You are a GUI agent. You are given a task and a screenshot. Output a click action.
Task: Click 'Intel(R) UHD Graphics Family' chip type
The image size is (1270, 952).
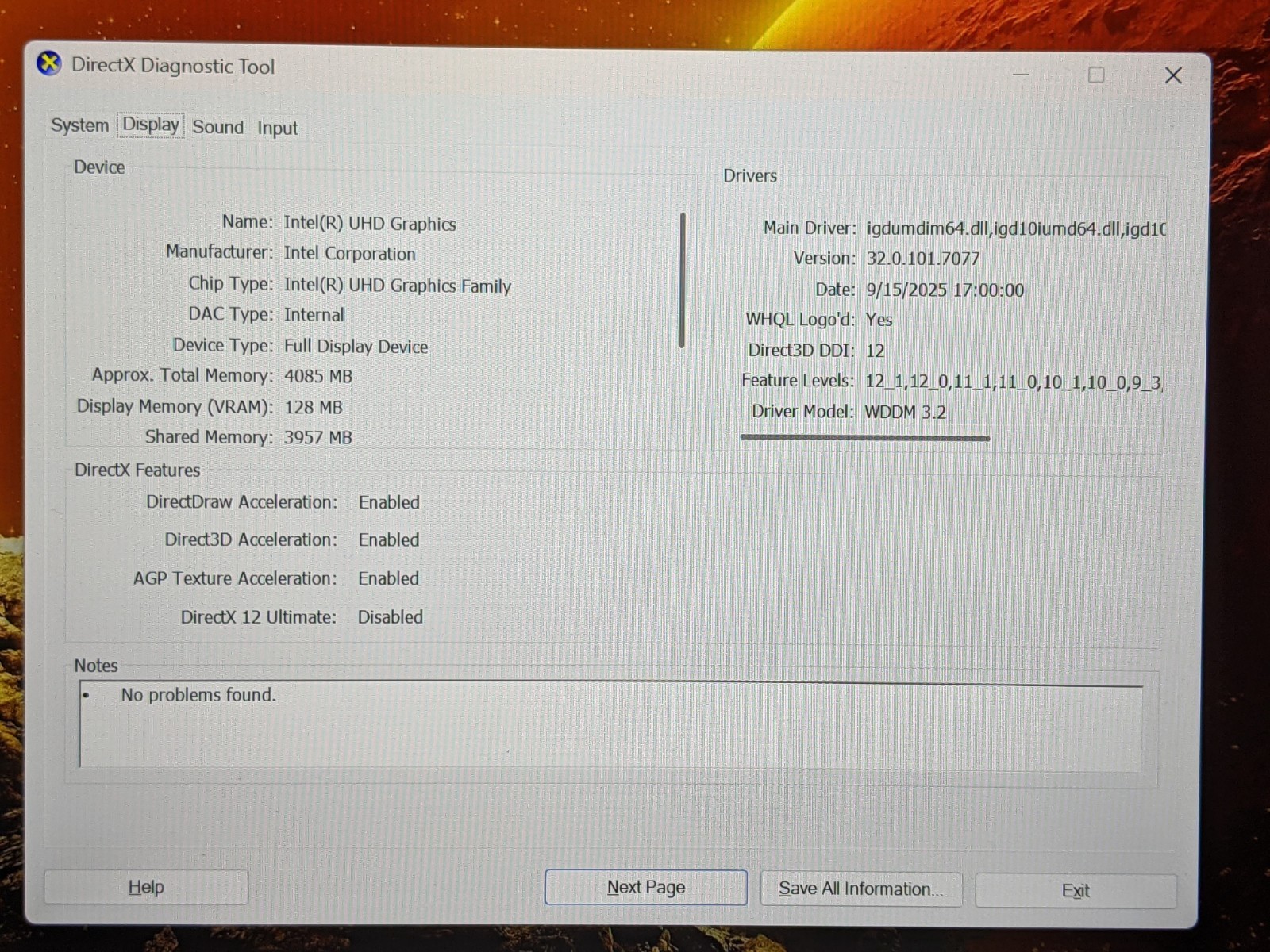point(398,286)
